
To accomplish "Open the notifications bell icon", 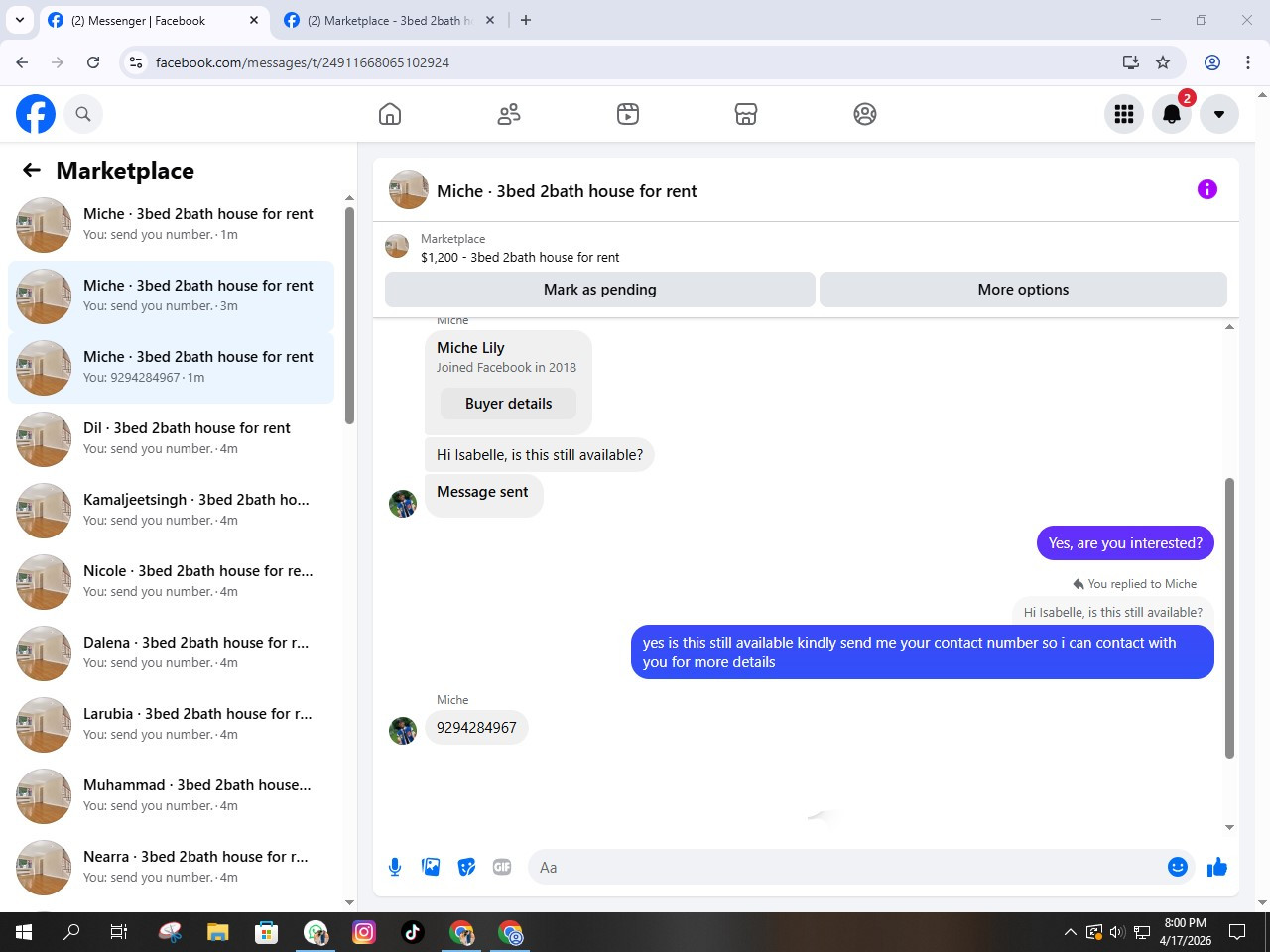I will pos(1172,114).
